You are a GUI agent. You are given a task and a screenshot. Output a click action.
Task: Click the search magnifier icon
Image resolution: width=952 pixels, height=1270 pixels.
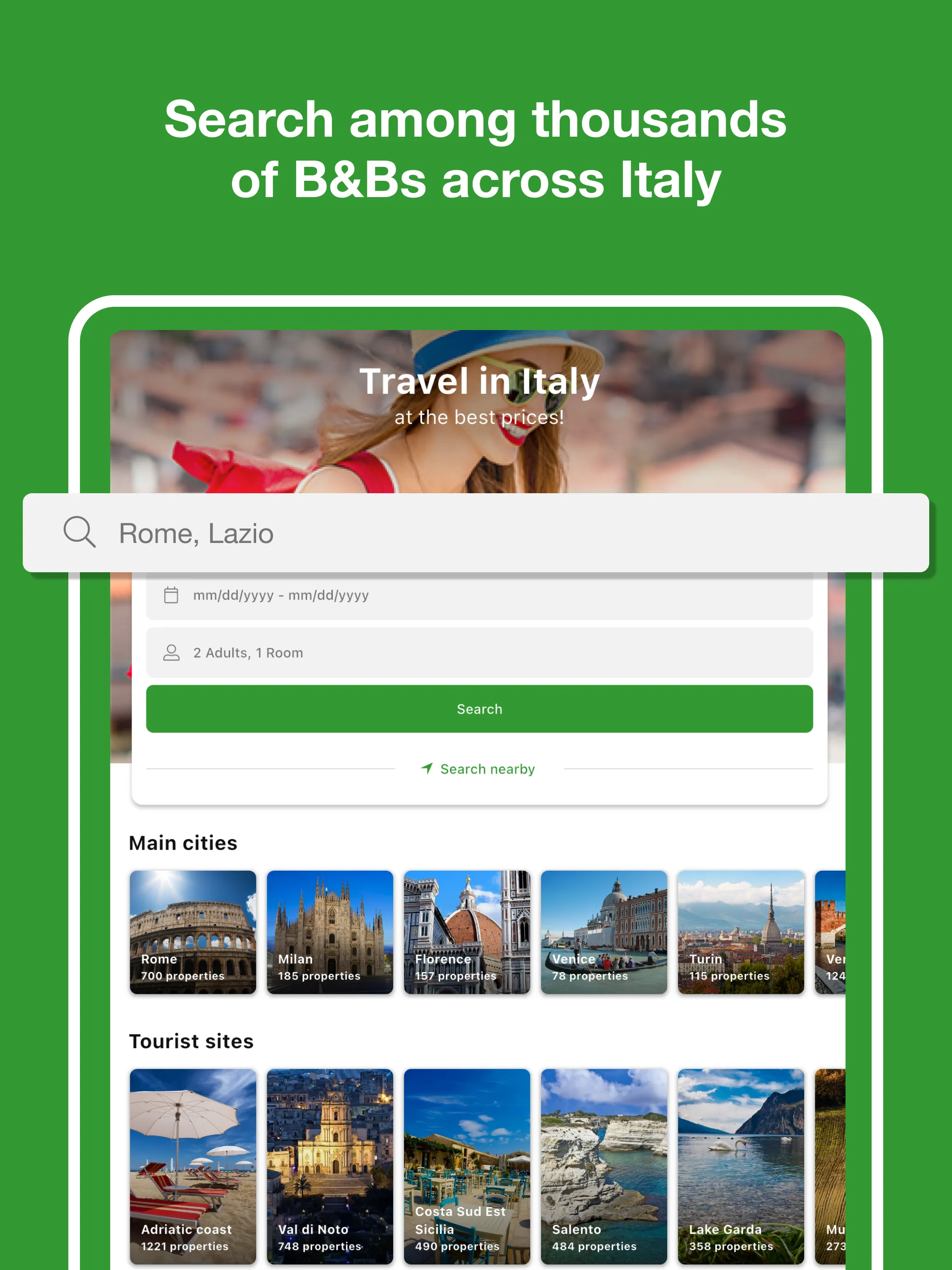(80, 531)
